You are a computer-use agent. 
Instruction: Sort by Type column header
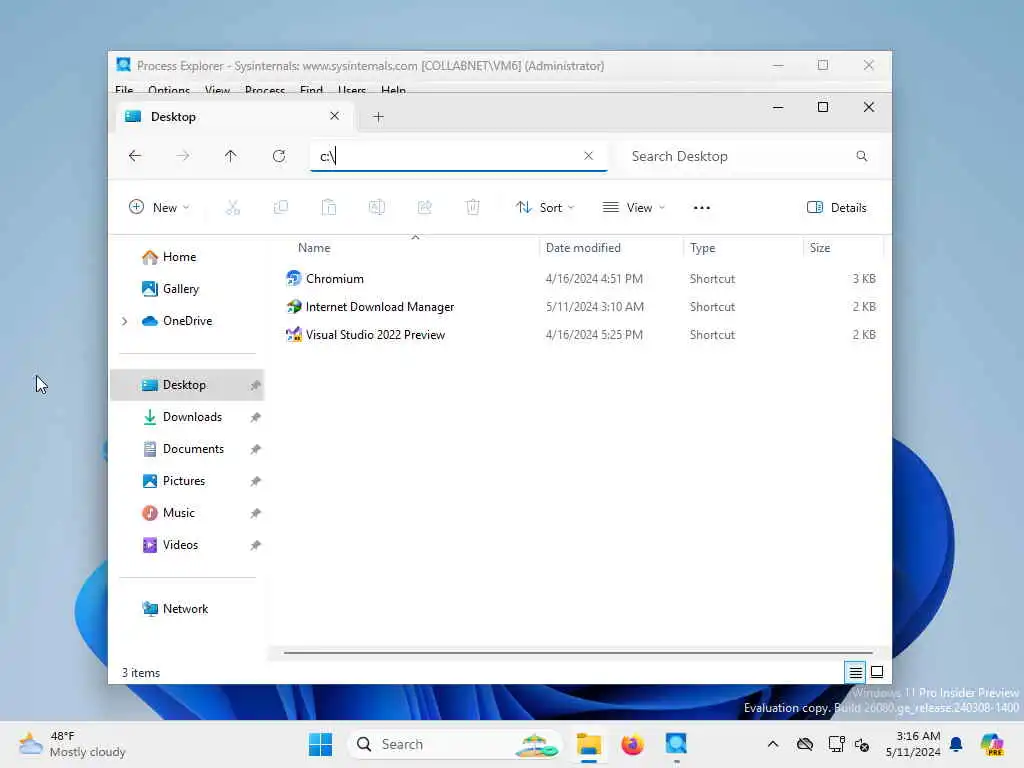point(703,248)
